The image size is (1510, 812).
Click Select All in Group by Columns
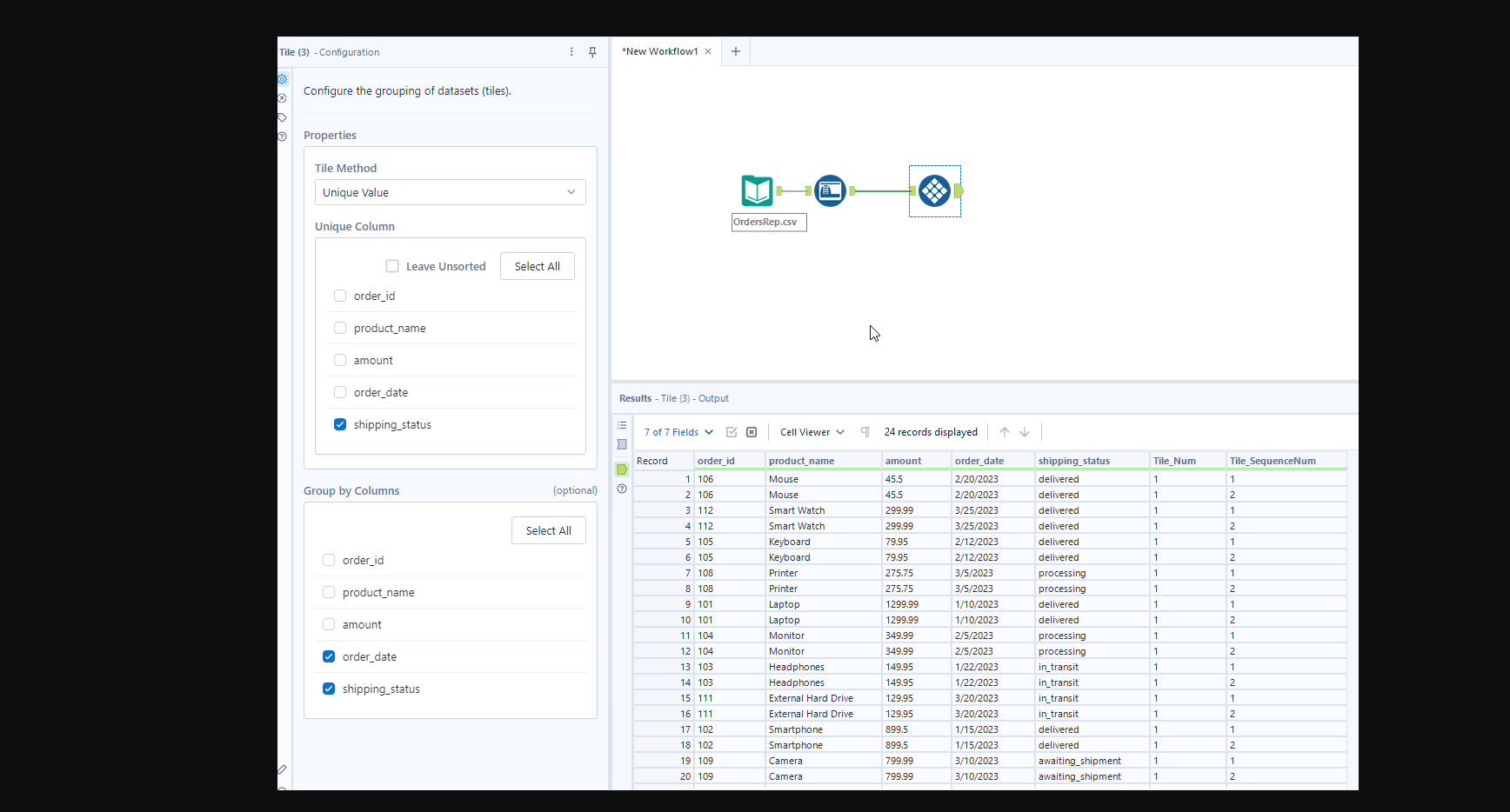pyautogui.click(x=548, y=530)
